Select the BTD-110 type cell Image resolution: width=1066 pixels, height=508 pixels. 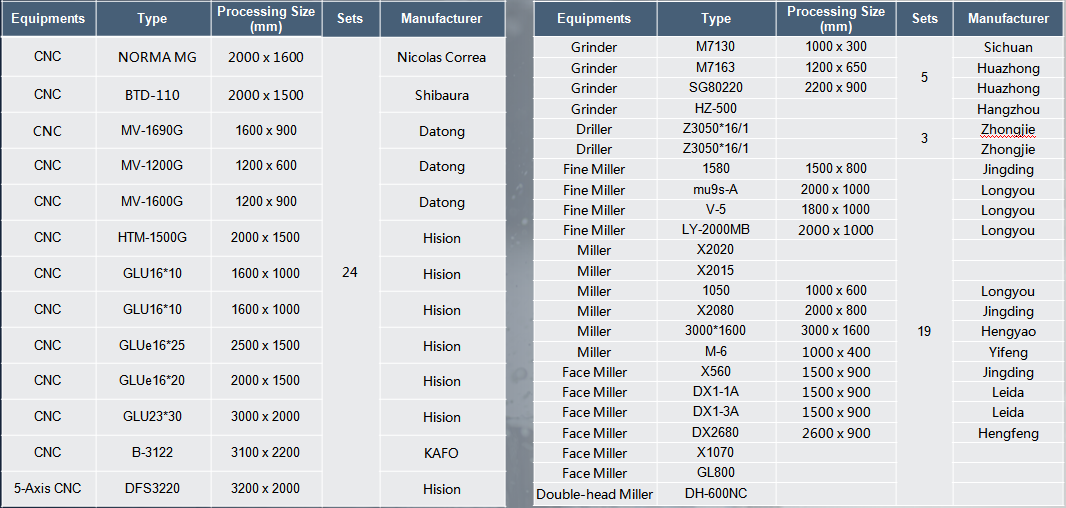click(153, 95)
